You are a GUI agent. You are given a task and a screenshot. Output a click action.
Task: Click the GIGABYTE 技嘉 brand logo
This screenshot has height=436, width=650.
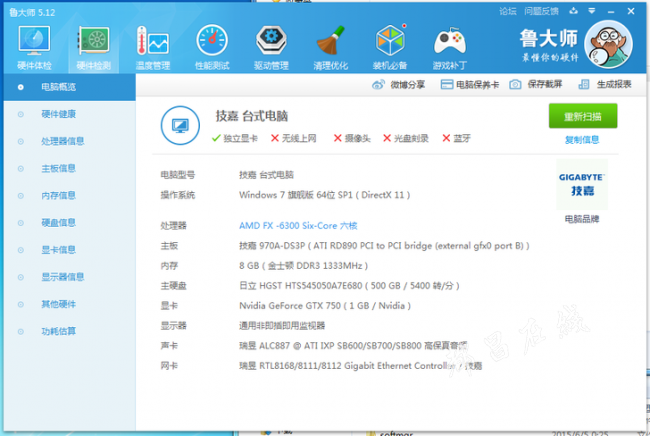(x=582, y=184)
